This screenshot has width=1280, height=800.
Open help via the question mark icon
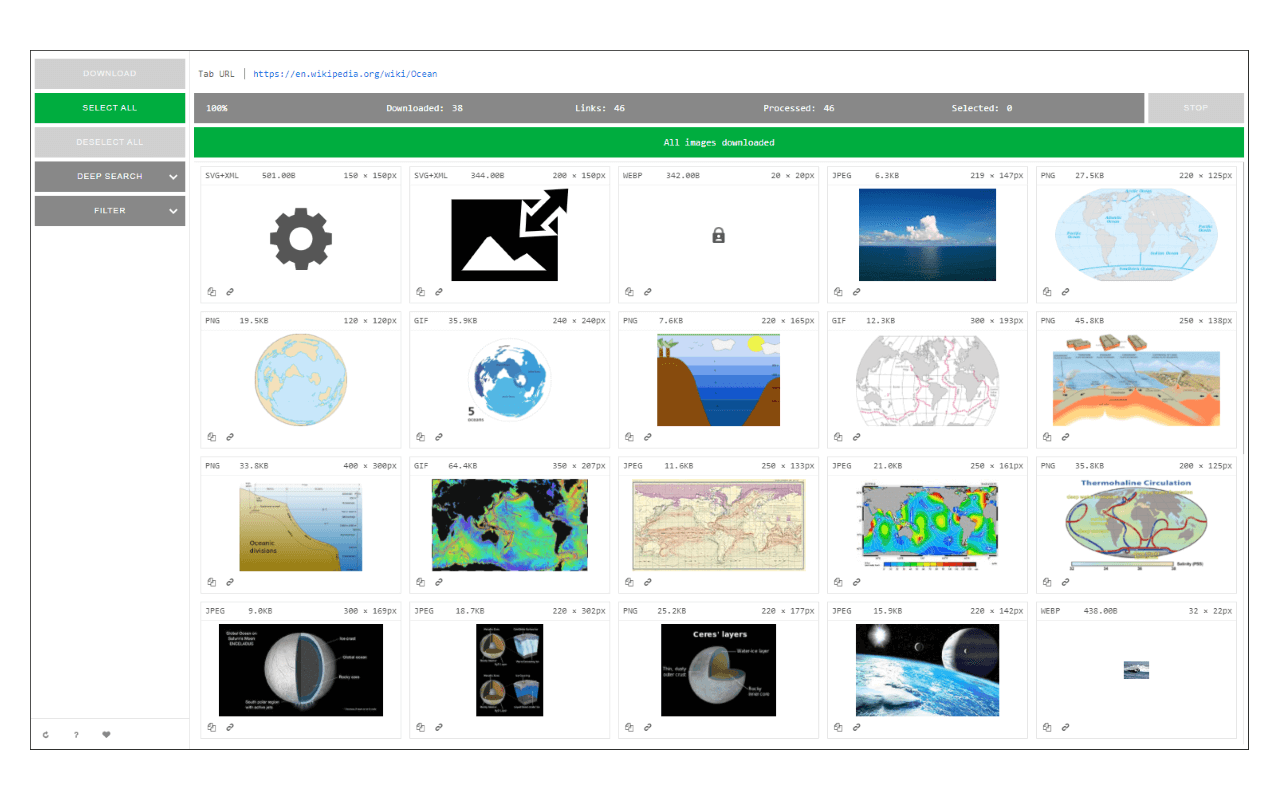[76, 735]
